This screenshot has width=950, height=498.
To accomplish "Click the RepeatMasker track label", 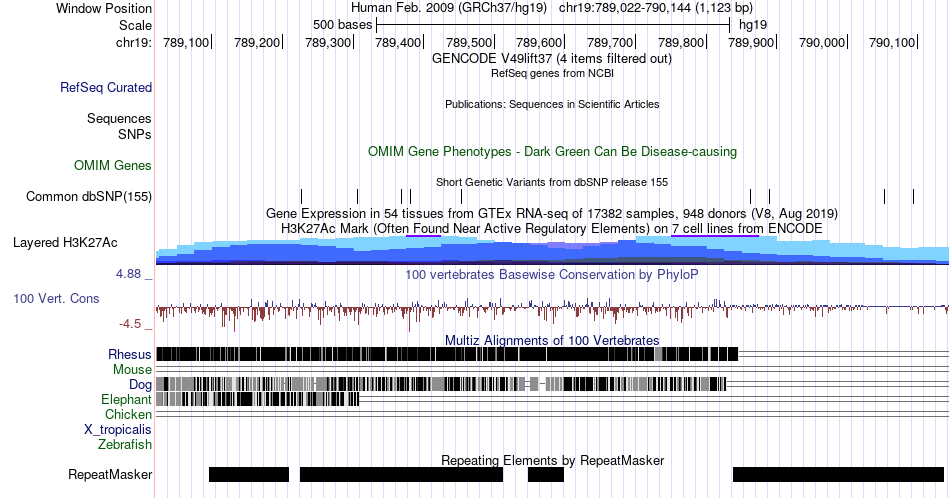I will pos(110,474).
